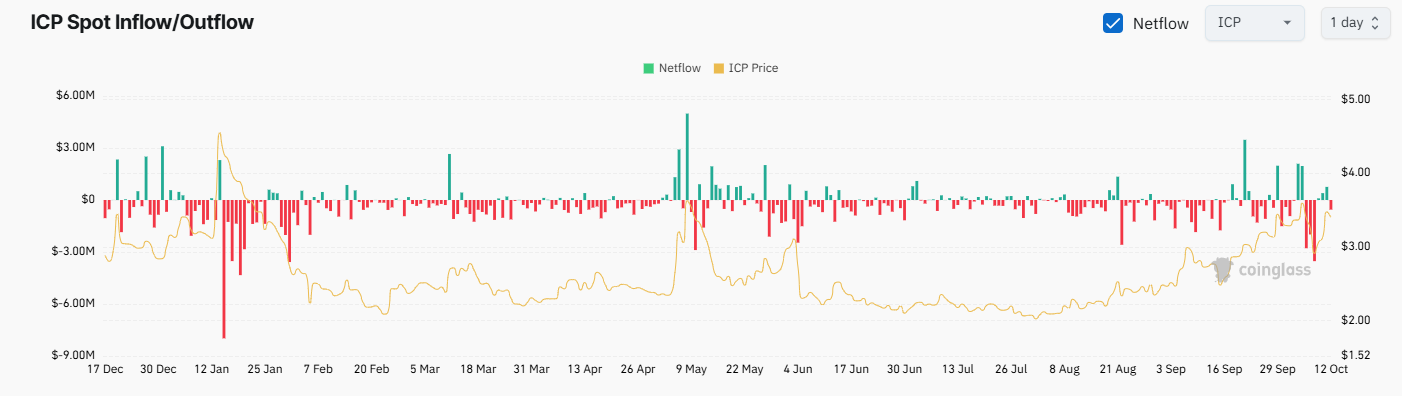Select the 30 Jun date label

pyautogui.click(x=904, y=369)
